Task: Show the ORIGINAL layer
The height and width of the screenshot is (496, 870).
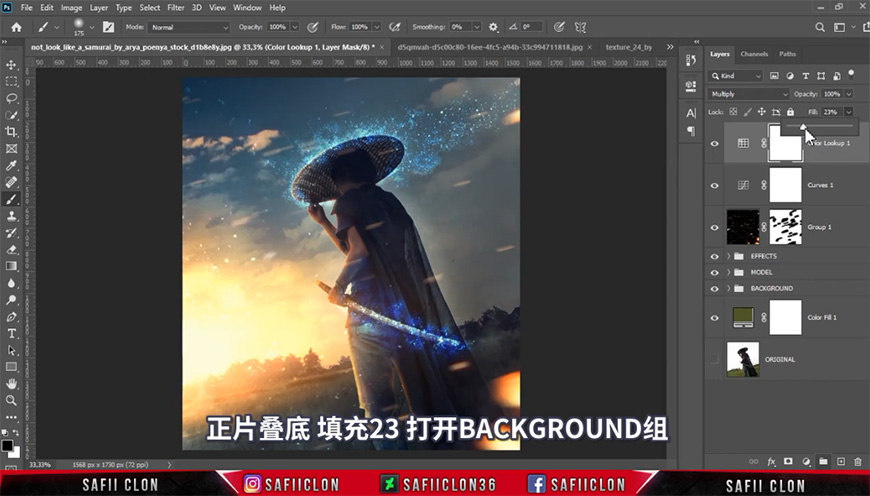Action: pos(715,360)
